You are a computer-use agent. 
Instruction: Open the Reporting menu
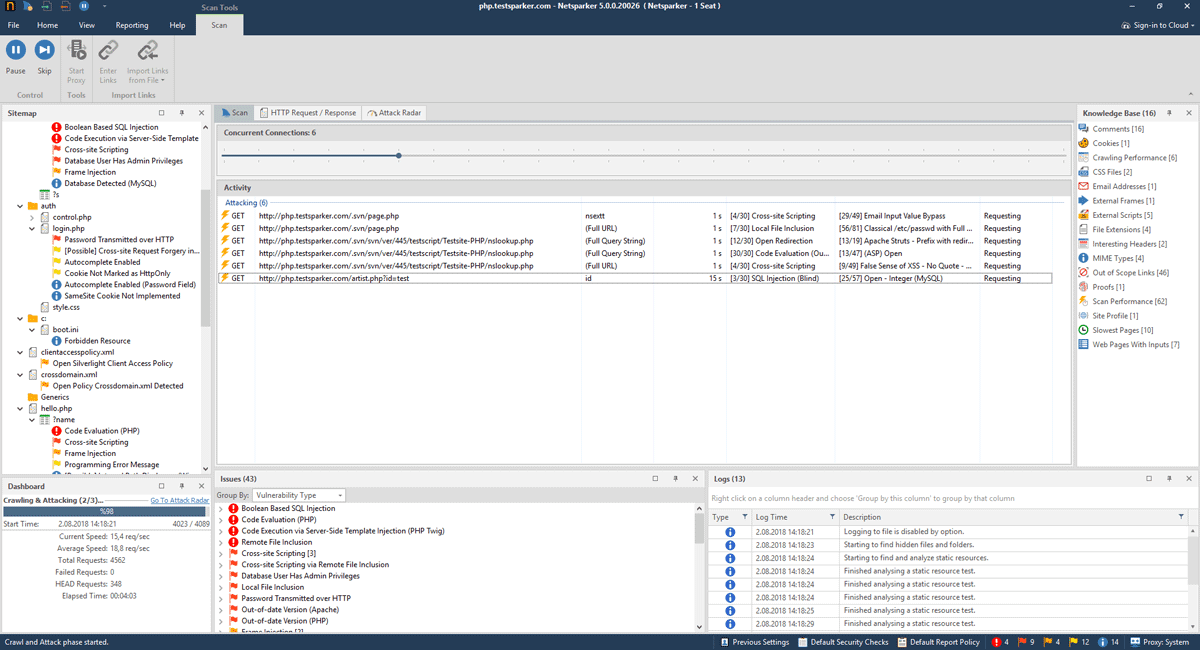pos(134,26)
